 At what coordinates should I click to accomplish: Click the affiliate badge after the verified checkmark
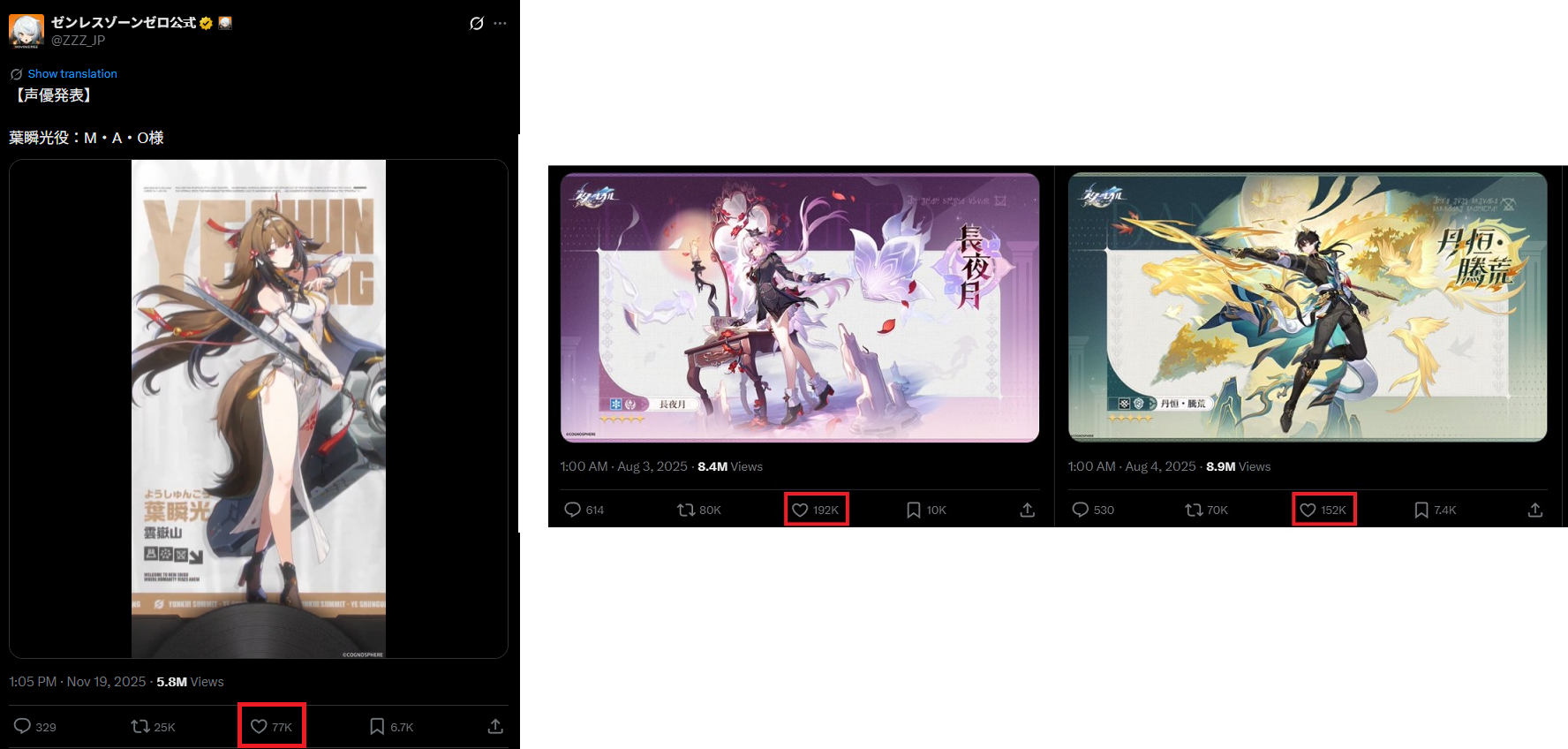click(225, 23)
